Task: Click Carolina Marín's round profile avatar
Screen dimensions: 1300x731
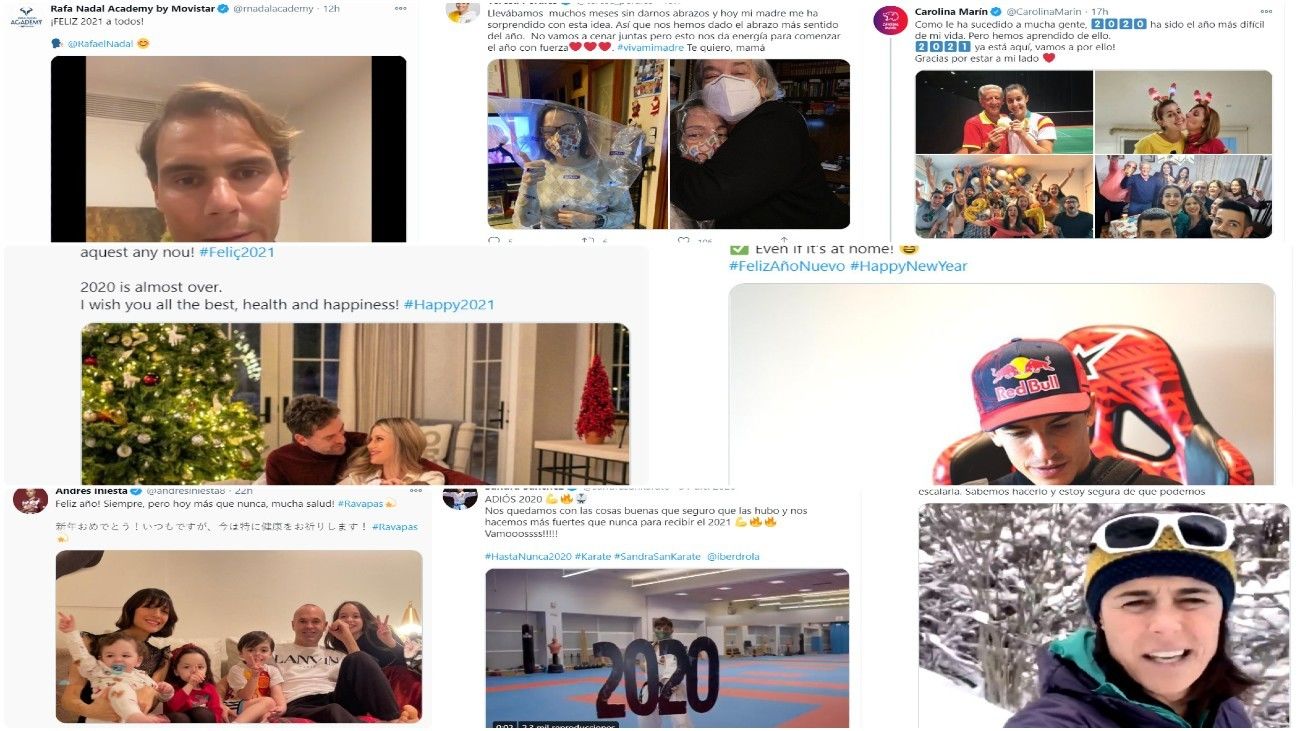Action: [x=890, y=20]
